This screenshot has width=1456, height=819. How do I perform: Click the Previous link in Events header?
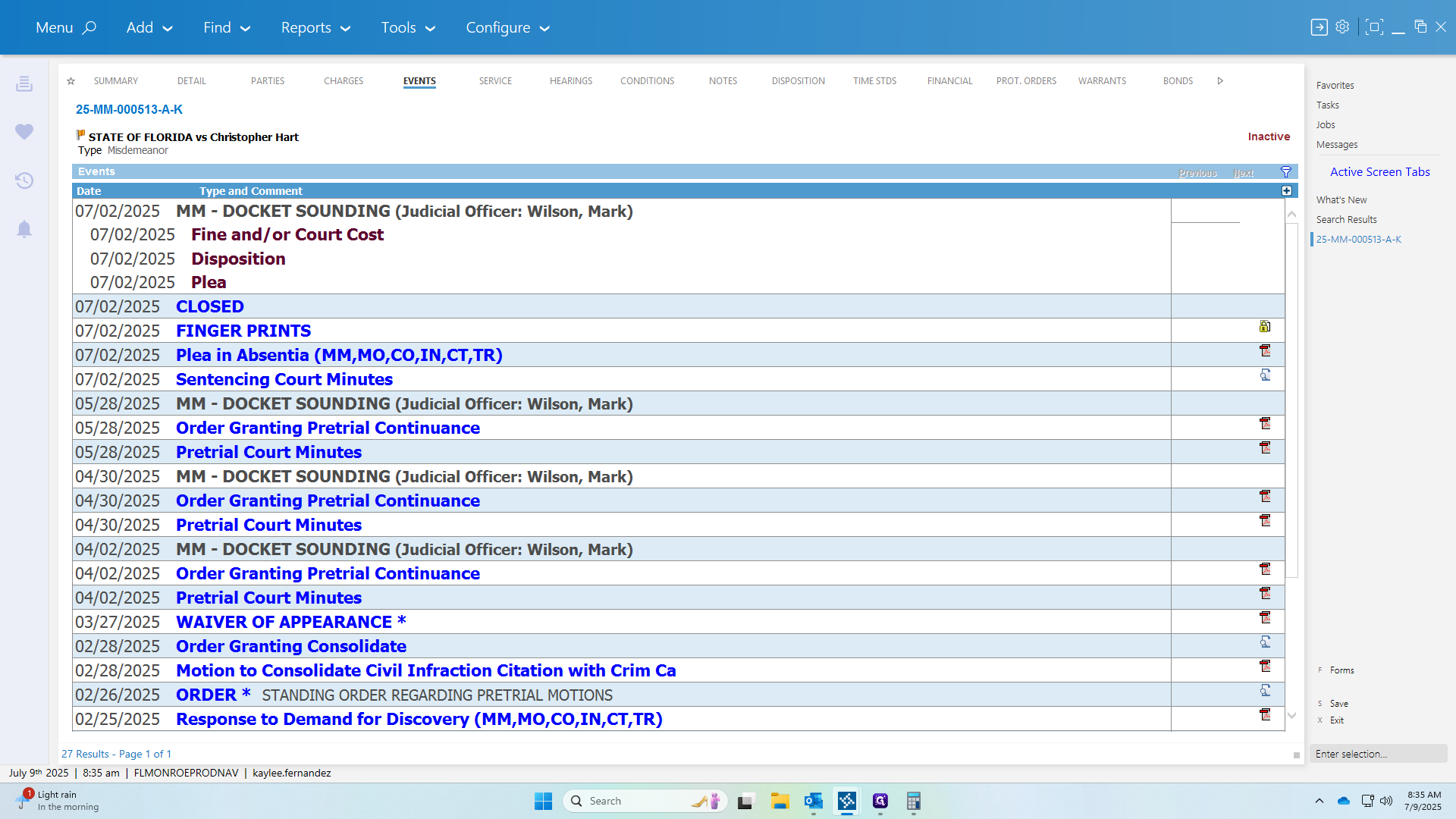click(1197, 173)
